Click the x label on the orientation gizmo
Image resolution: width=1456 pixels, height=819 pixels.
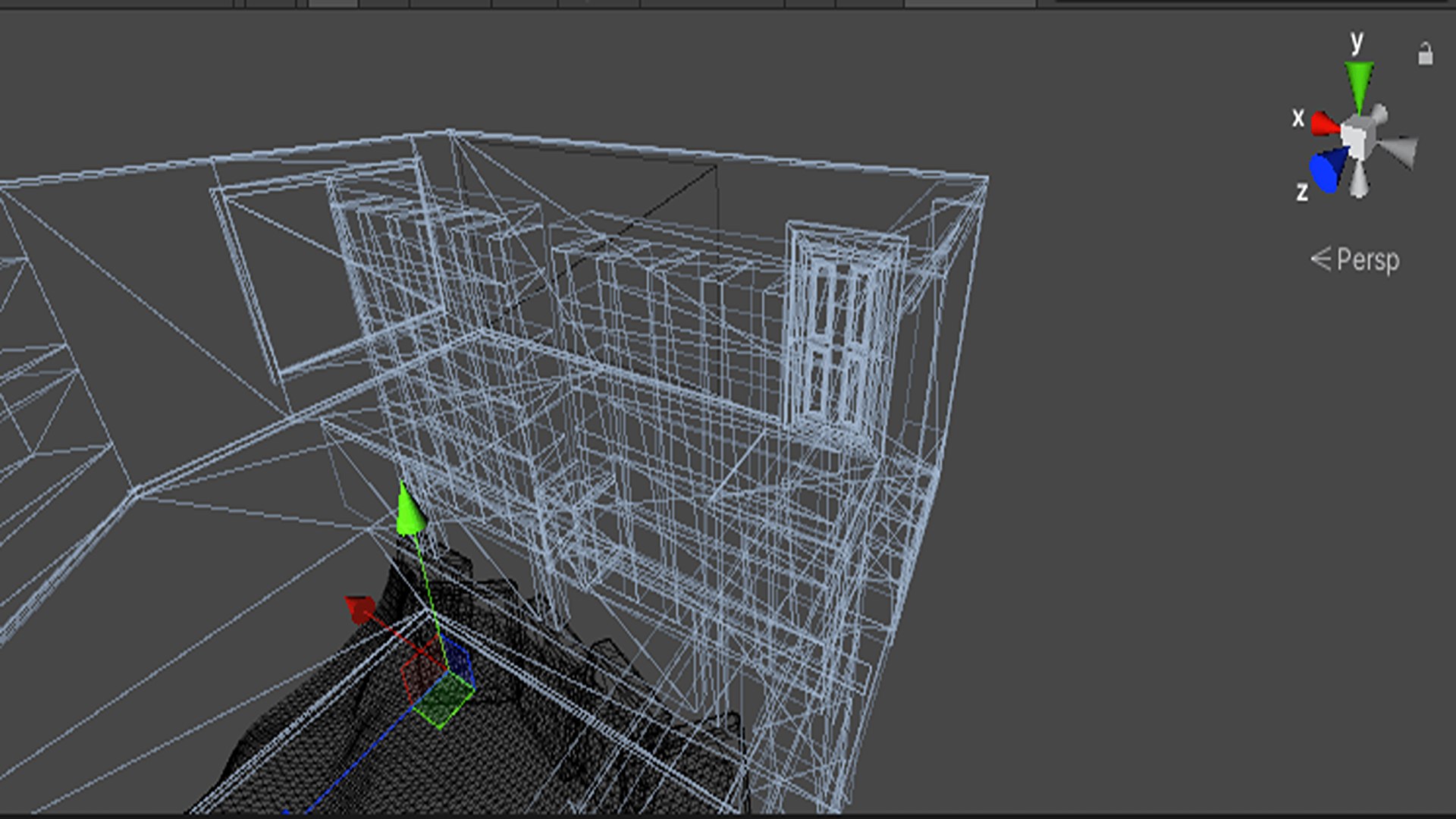[x=1298, y=118]
